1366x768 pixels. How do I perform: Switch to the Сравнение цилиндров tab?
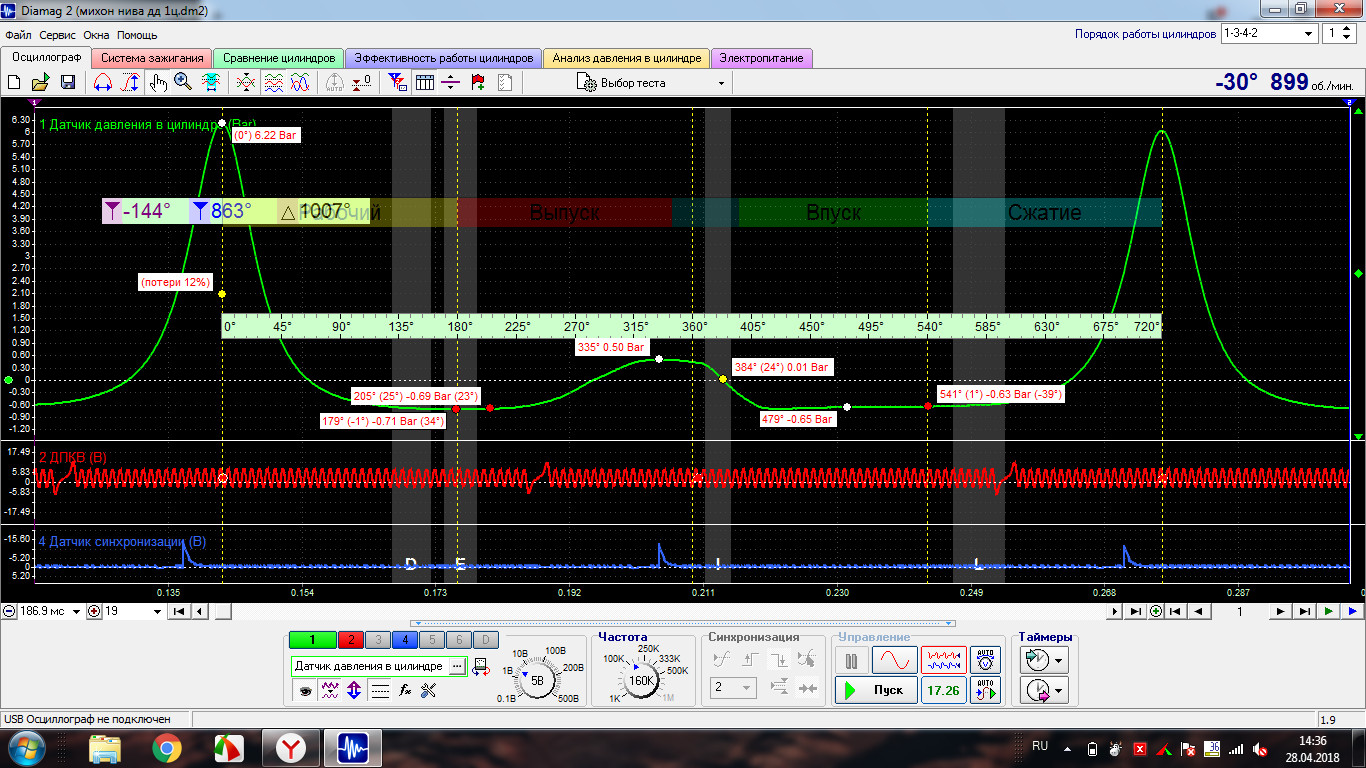pyautogui.click(x=279, y=58)
